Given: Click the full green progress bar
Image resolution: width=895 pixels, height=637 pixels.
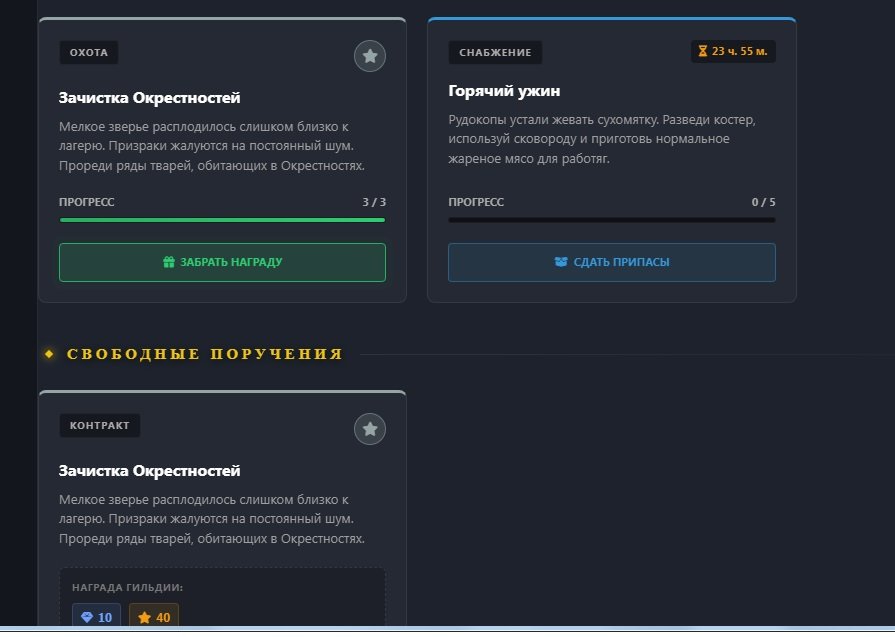Looking at the screenshot, I should [222, 220].
